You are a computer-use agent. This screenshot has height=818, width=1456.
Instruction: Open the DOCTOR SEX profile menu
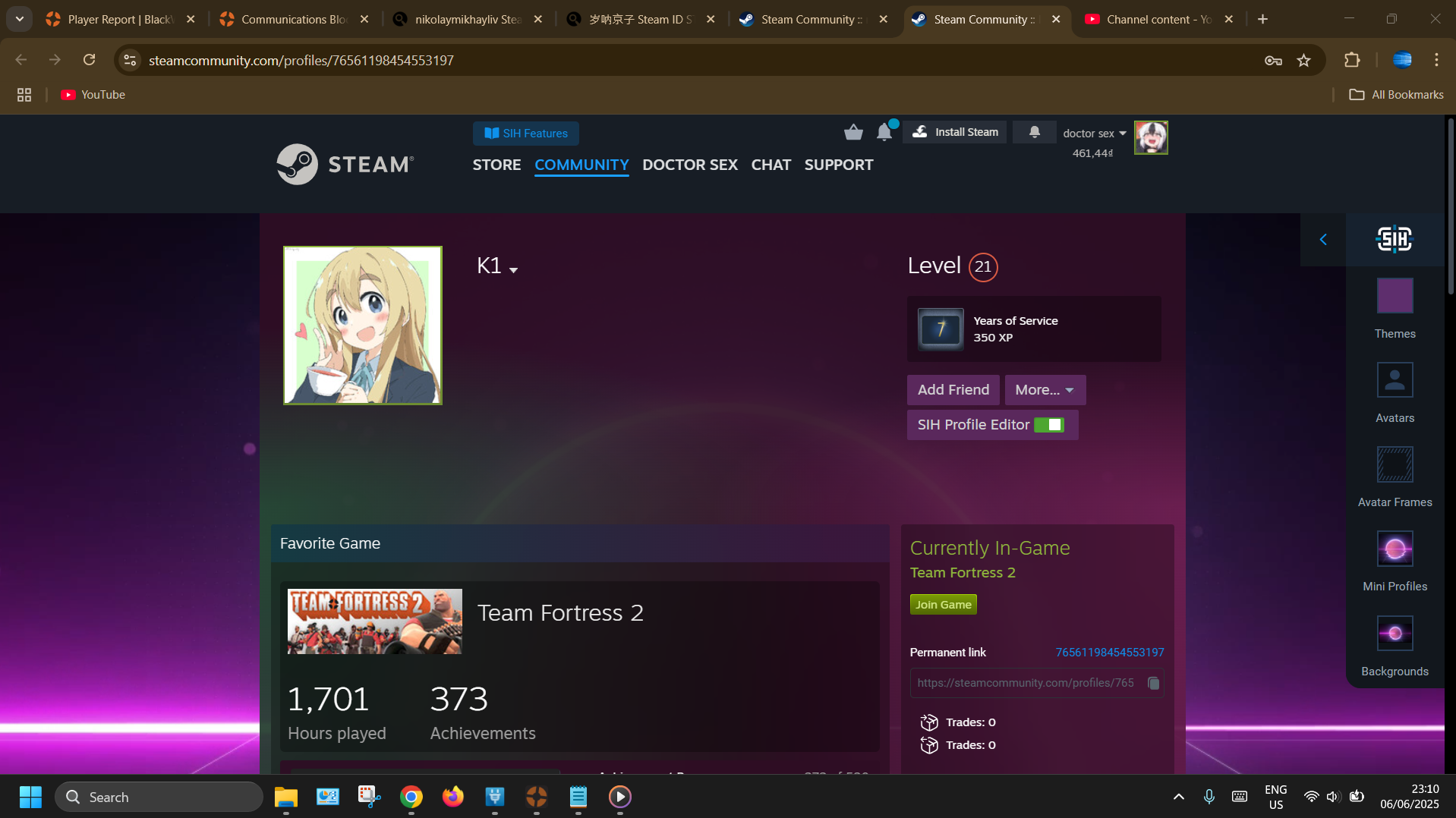coord(689,165)
